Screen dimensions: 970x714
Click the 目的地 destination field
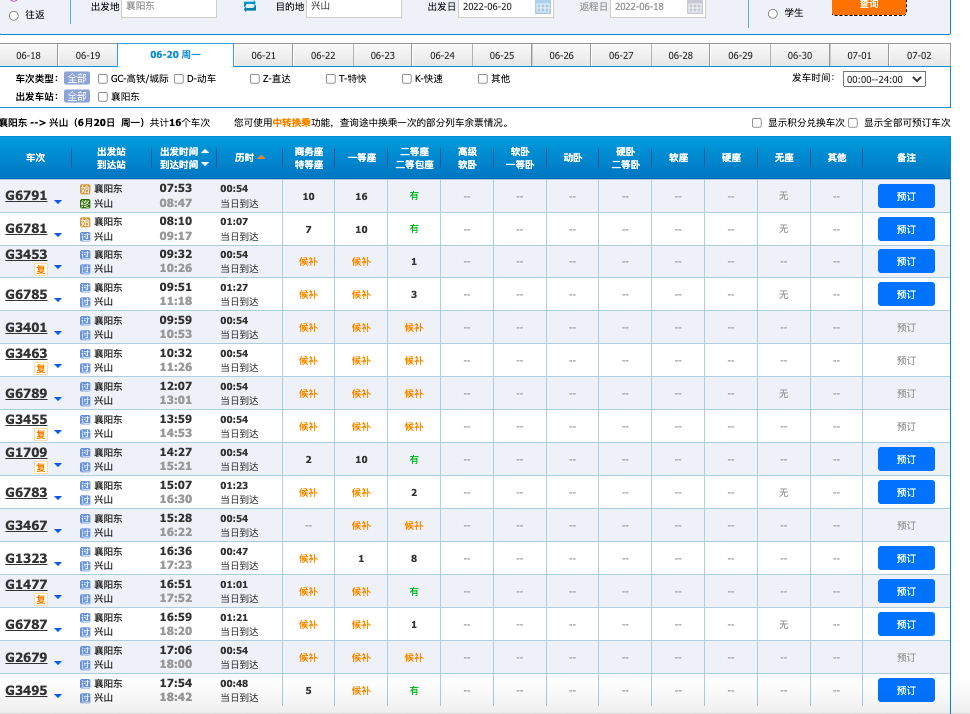click(x=354, y=7)
